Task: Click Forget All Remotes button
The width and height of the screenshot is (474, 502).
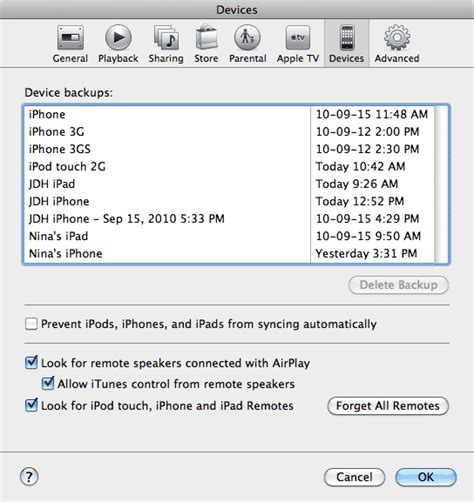Action: [x=388, y=406]
